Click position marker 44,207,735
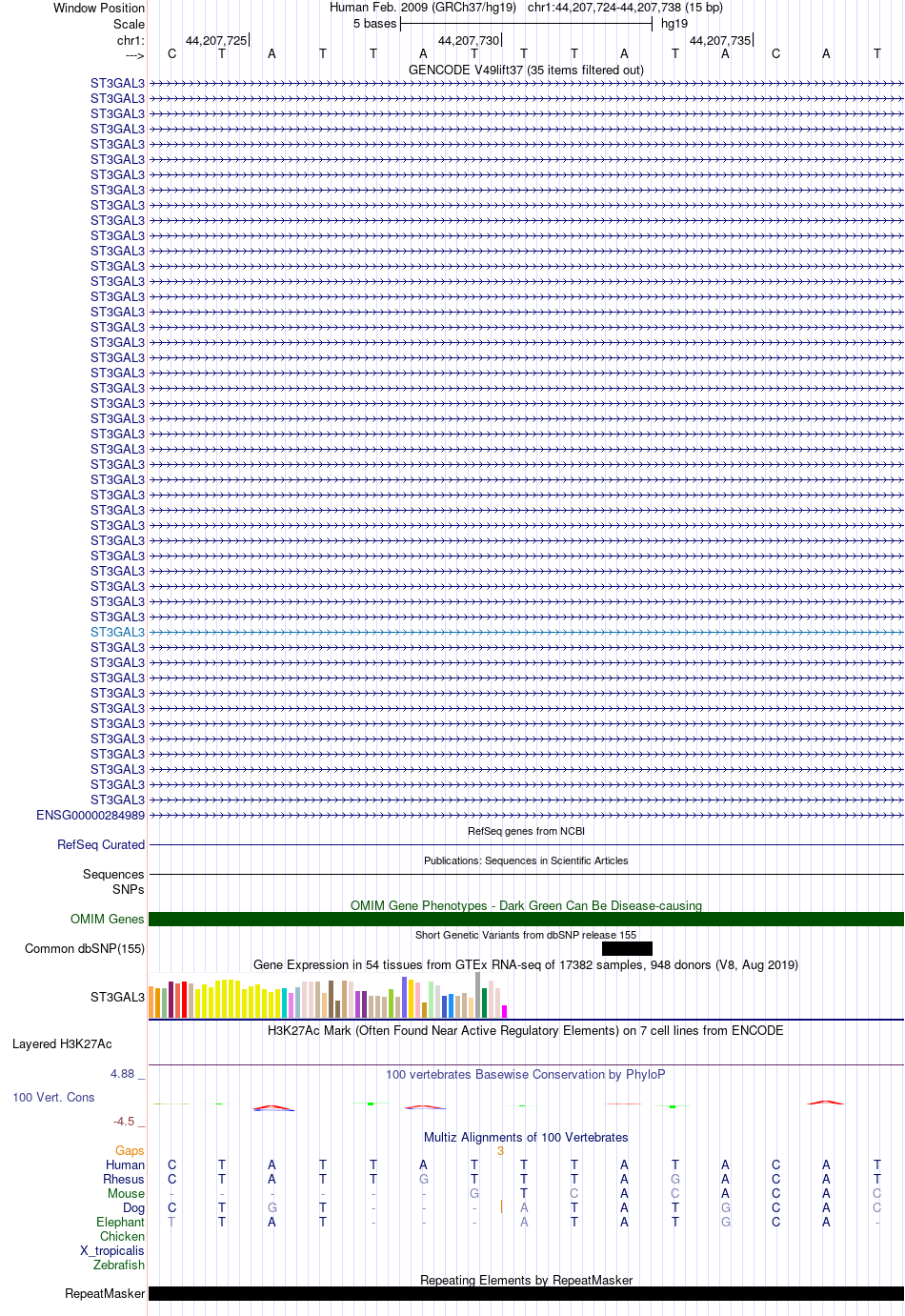 tap(720, 40)
